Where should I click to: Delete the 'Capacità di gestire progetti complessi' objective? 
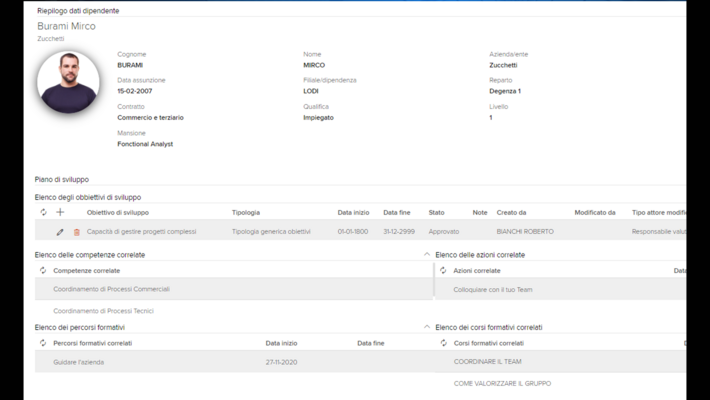(76, 232)
